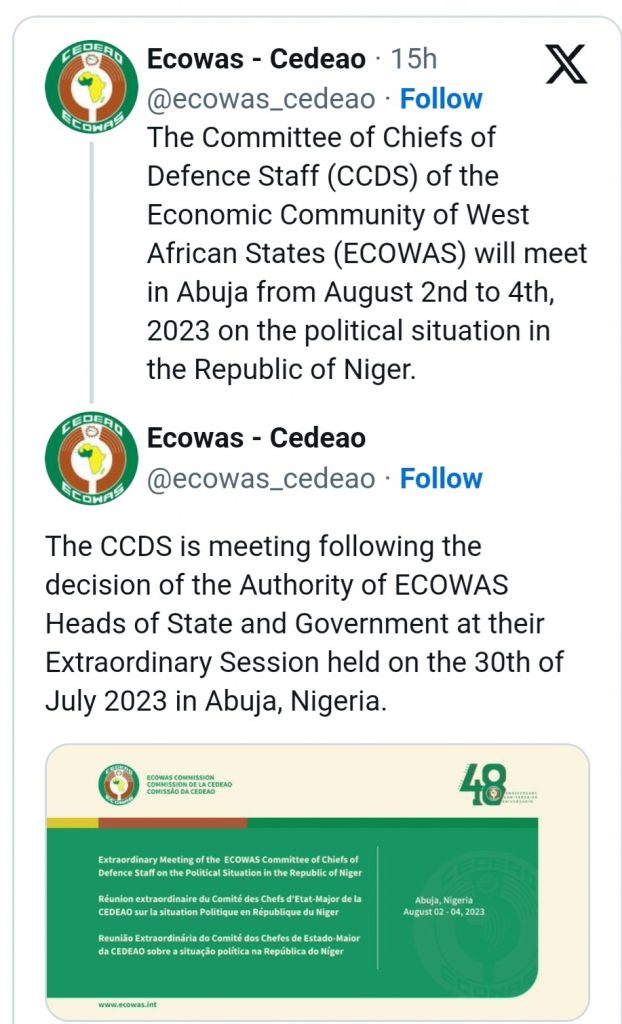Screen dimensions: 622x1024
Task: Click the www.ecowas.int text in the banner
Action: click(x=125, y=1003)
